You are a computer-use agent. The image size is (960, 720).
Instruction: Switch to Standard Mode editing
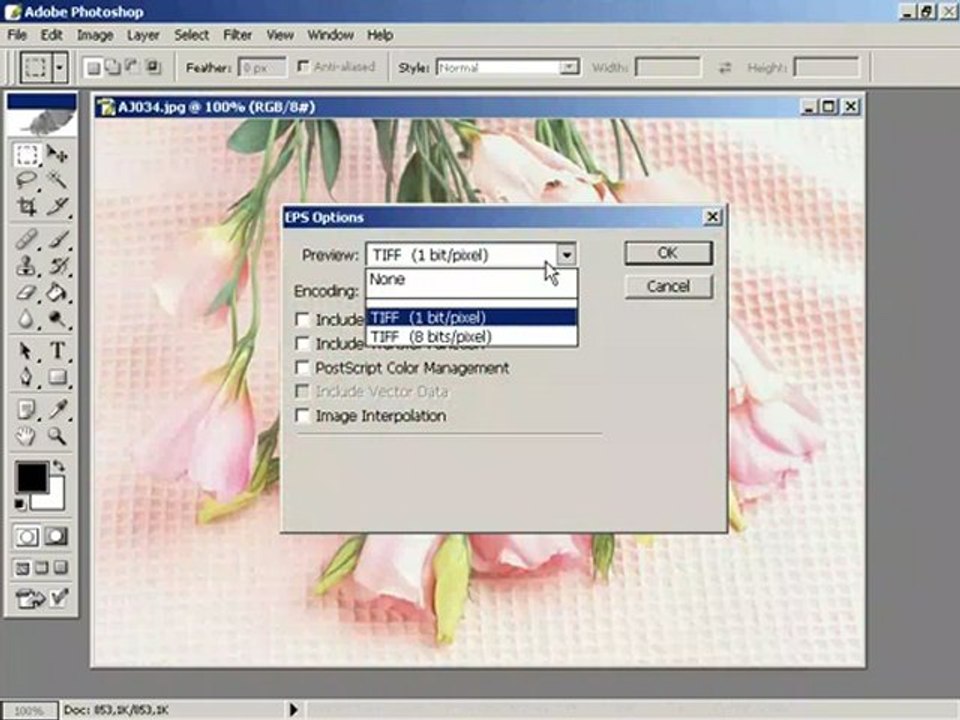coord(26,537)
